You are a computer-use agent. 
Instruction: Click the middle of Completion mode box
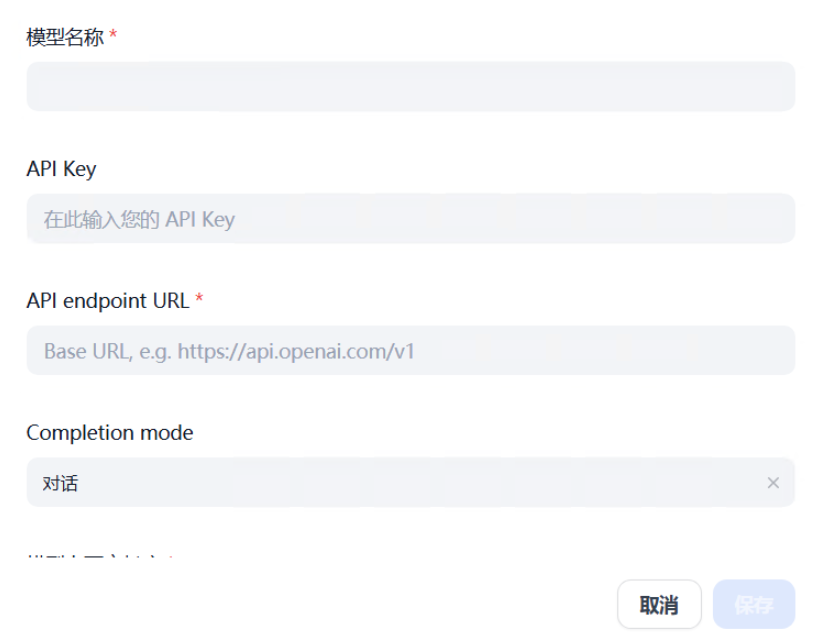click(410, 483)
